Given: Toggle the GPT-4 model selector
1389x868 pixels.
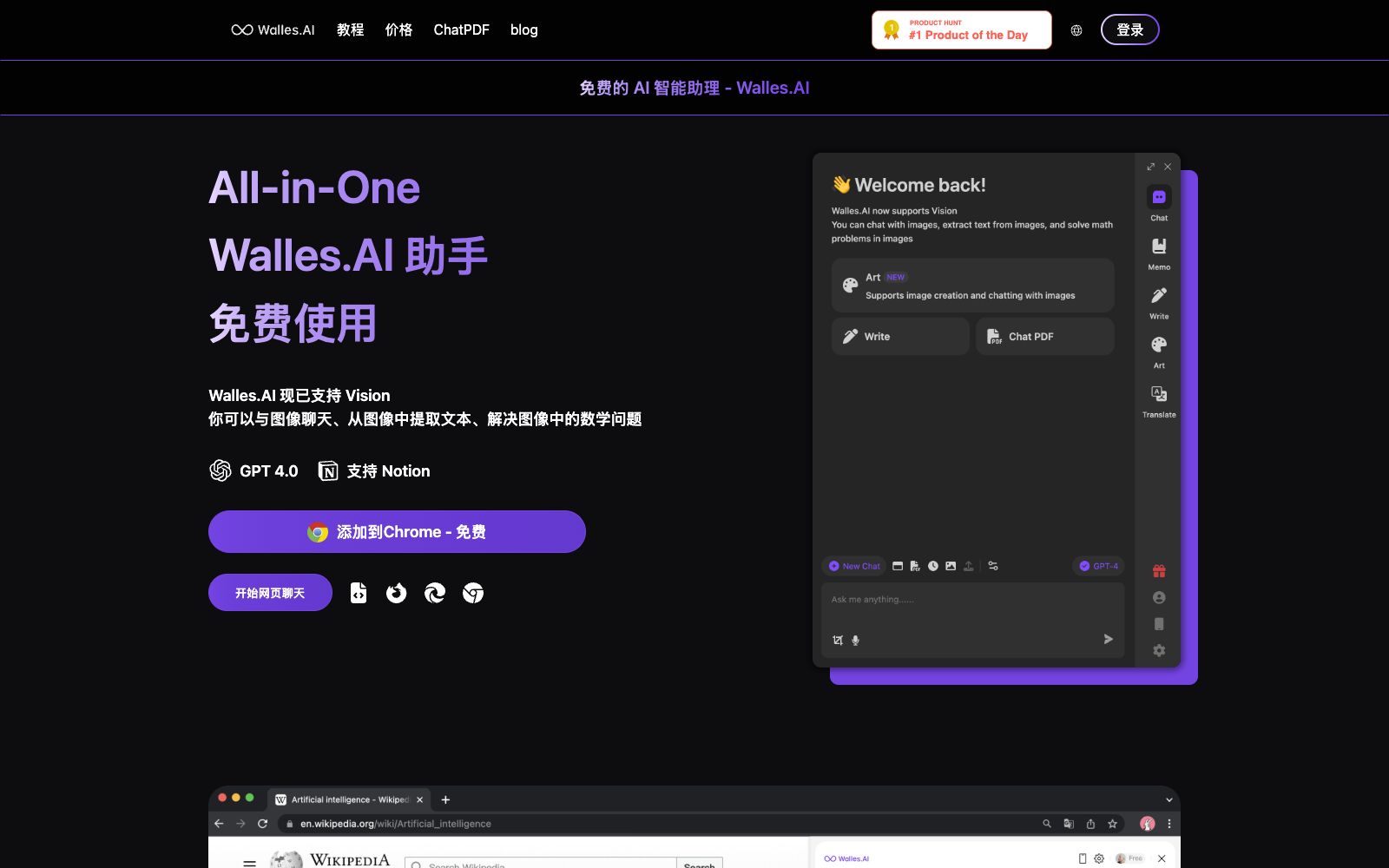Looking at the screenshot, I should click(x=1098, y=566).
